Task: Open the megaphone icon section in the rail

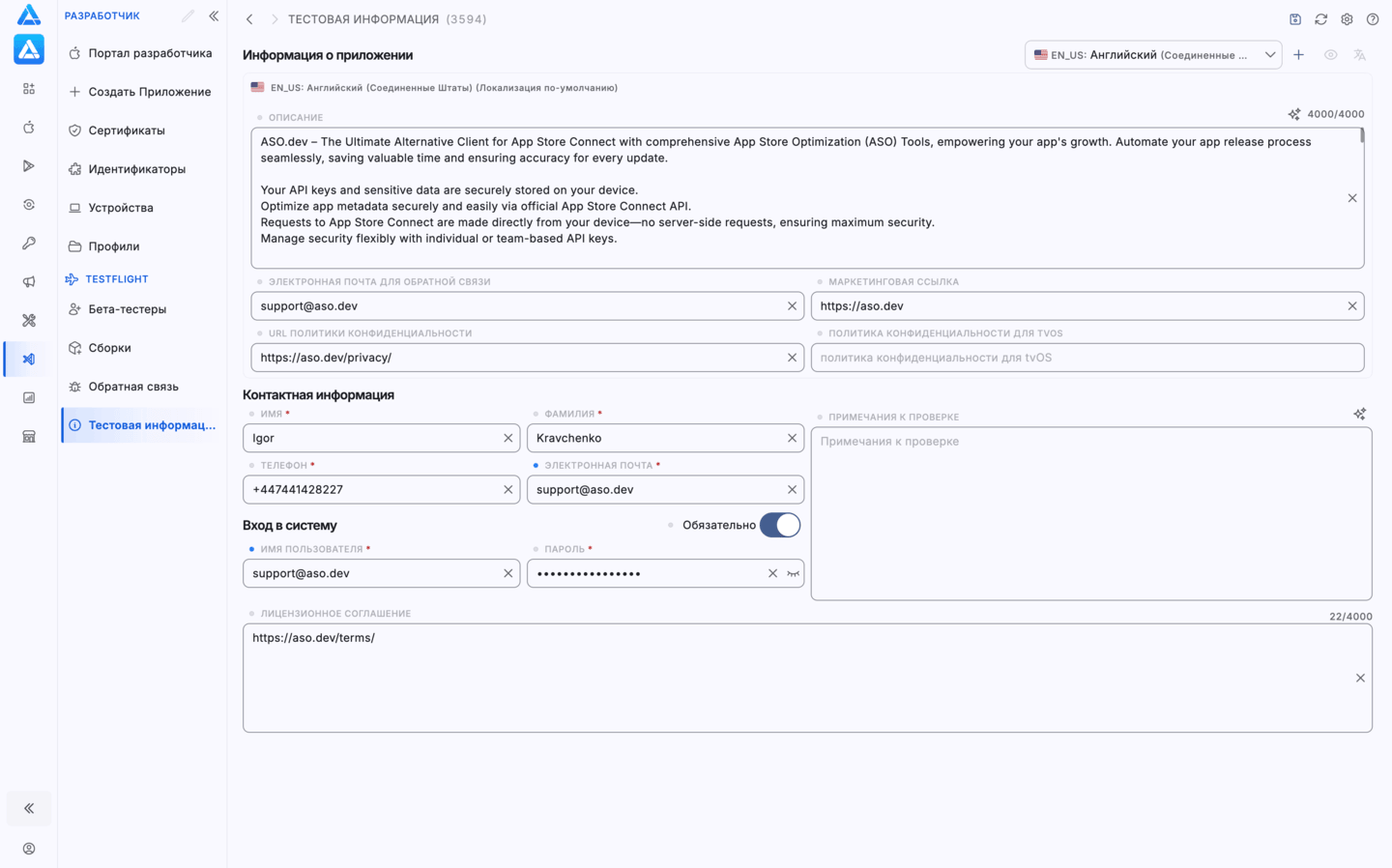Action: click(29, 282)
